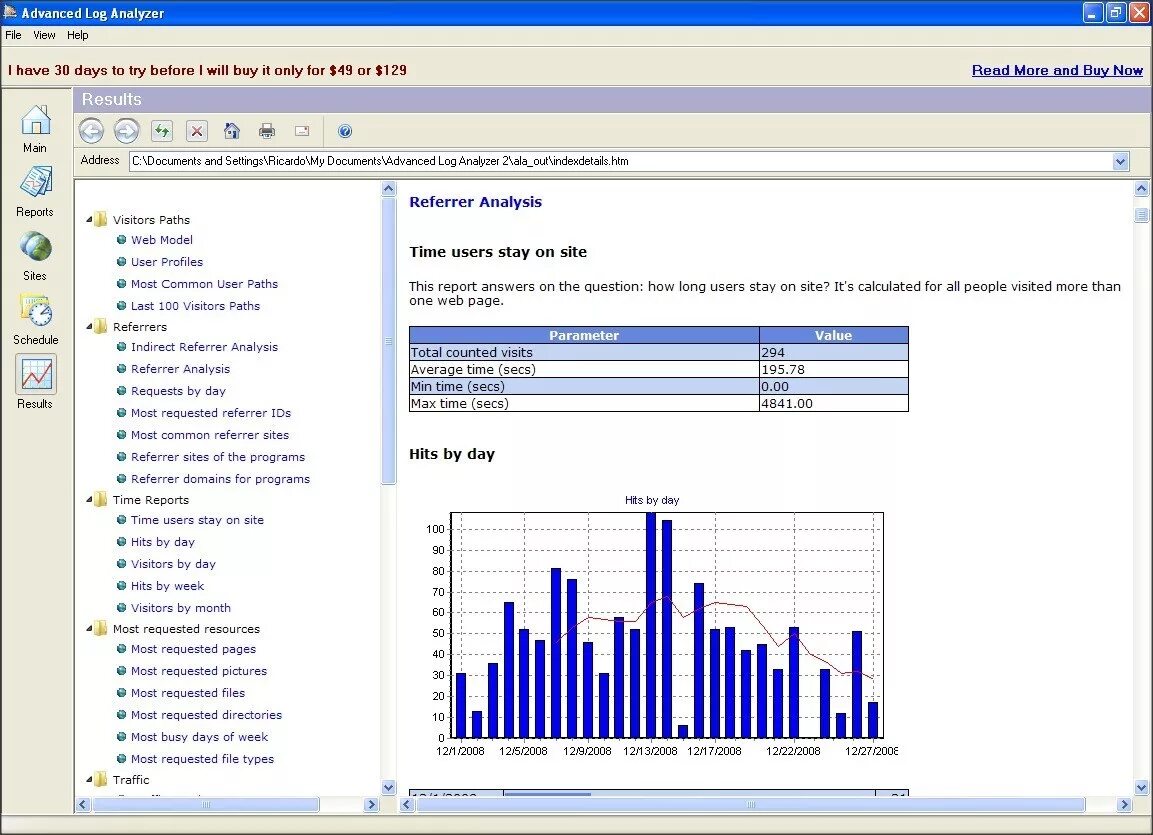Click tree panel horizontal scroll right arrow
Screen dimensions: 1153x835
click(371, 805)
